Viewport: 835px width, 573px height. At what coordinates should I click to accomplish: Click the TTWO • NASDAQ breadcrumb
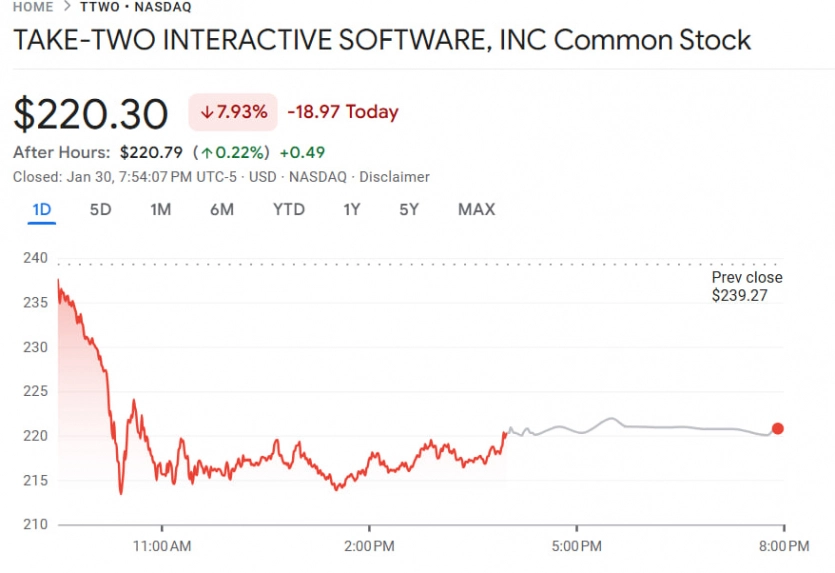(135, 7)
